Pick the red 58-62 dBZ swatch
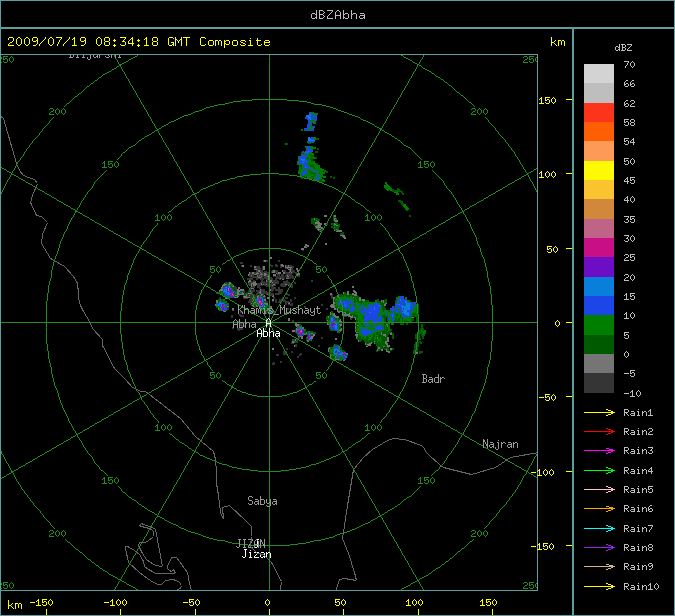The height and width of the screenshot is (616, 675). coord(599,112)
